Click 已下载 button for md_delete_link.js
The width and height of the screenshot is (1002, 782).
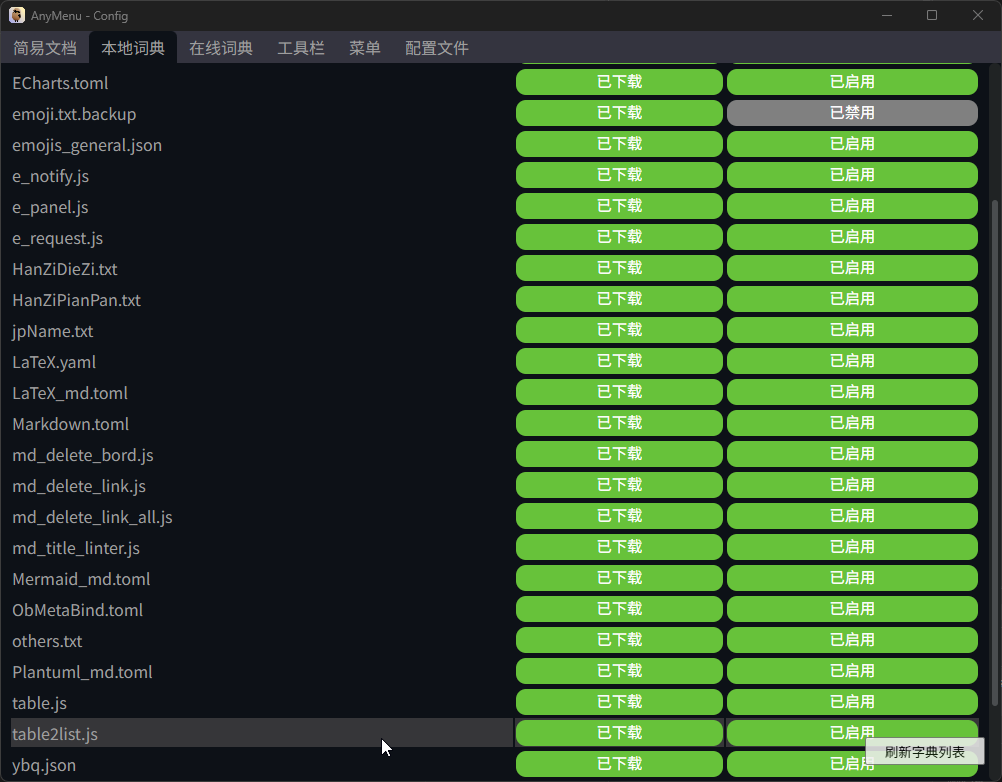coord(619,485)
